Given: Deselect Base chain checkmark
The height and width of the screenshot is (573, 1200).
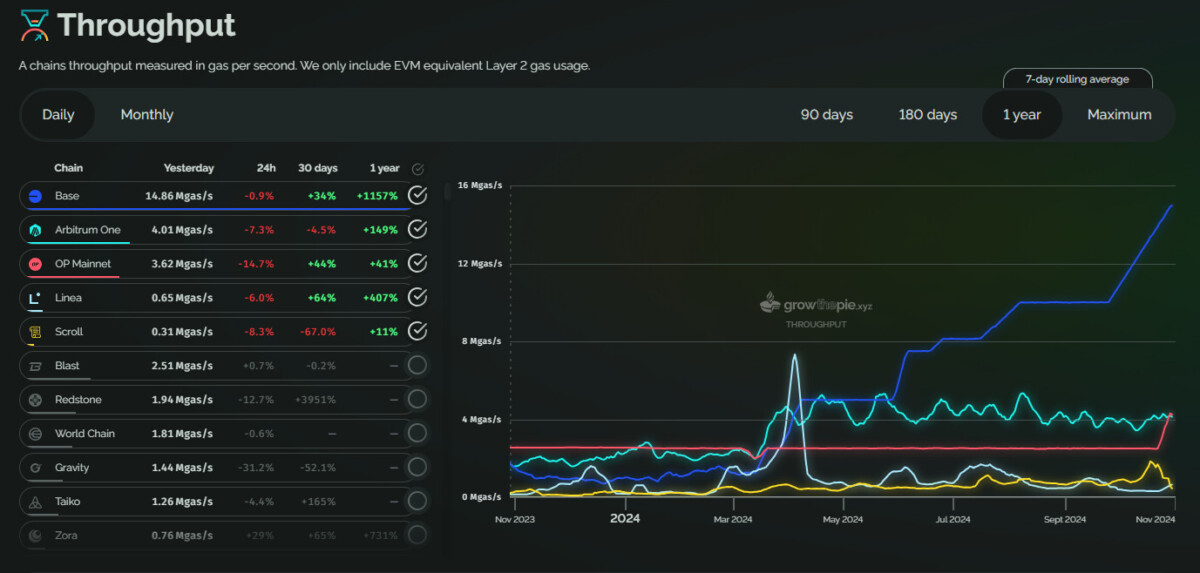Looking at the screenshot, I should (418, 196).
